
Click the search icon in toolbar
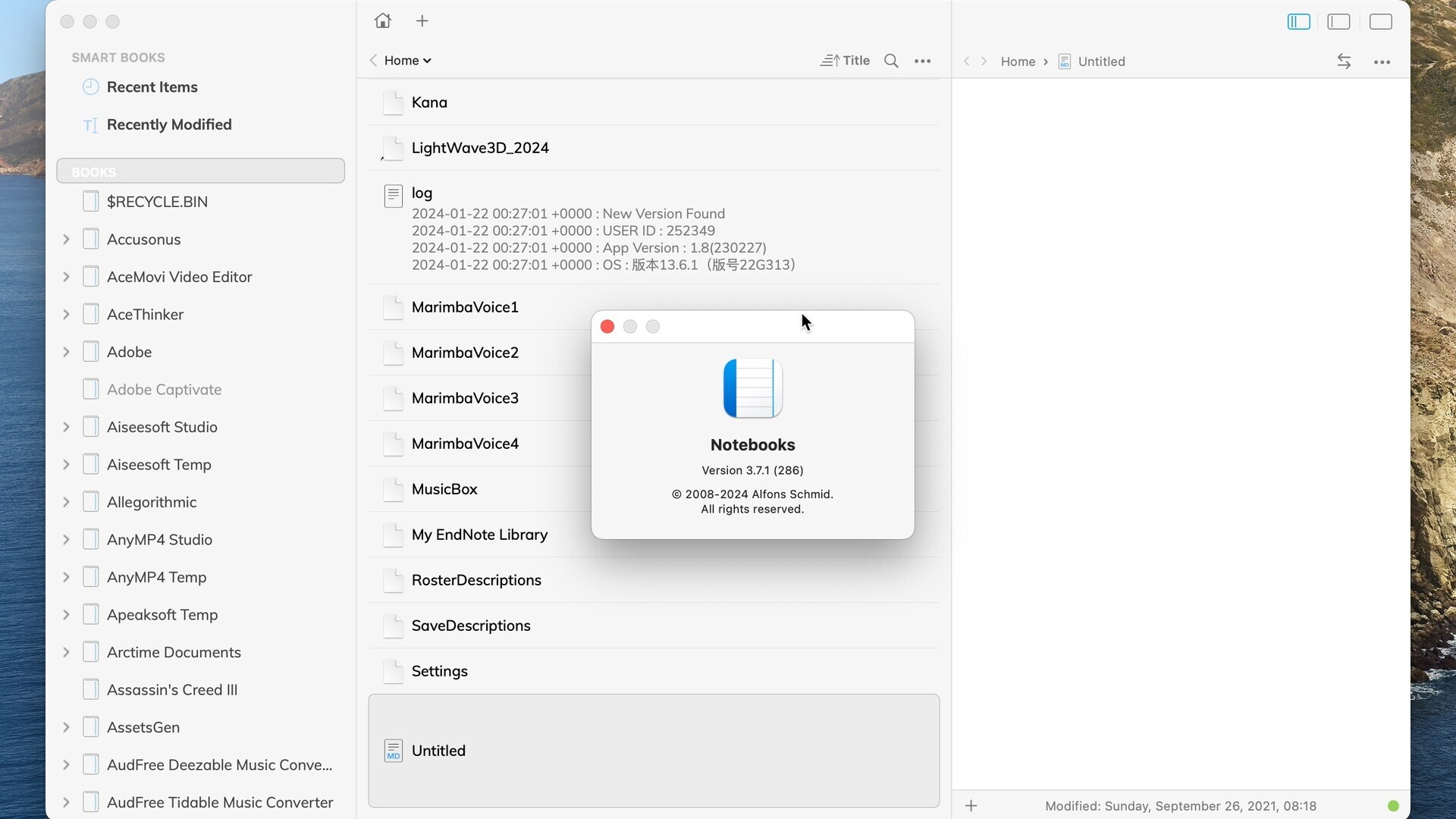[x=891, y=60]
